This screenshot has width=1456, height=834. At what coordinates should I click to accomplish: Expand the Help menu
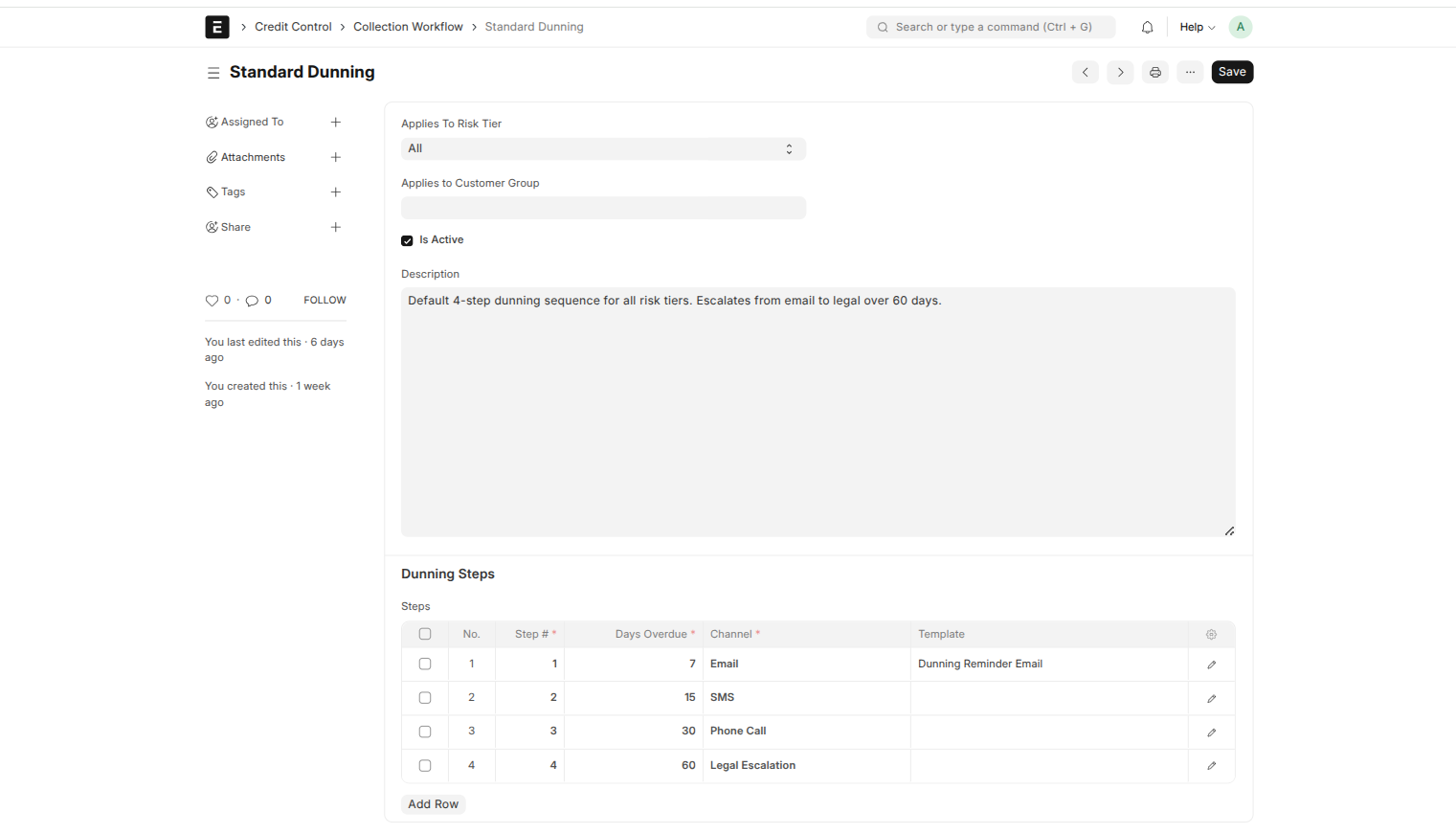[x=1198, y=27]
